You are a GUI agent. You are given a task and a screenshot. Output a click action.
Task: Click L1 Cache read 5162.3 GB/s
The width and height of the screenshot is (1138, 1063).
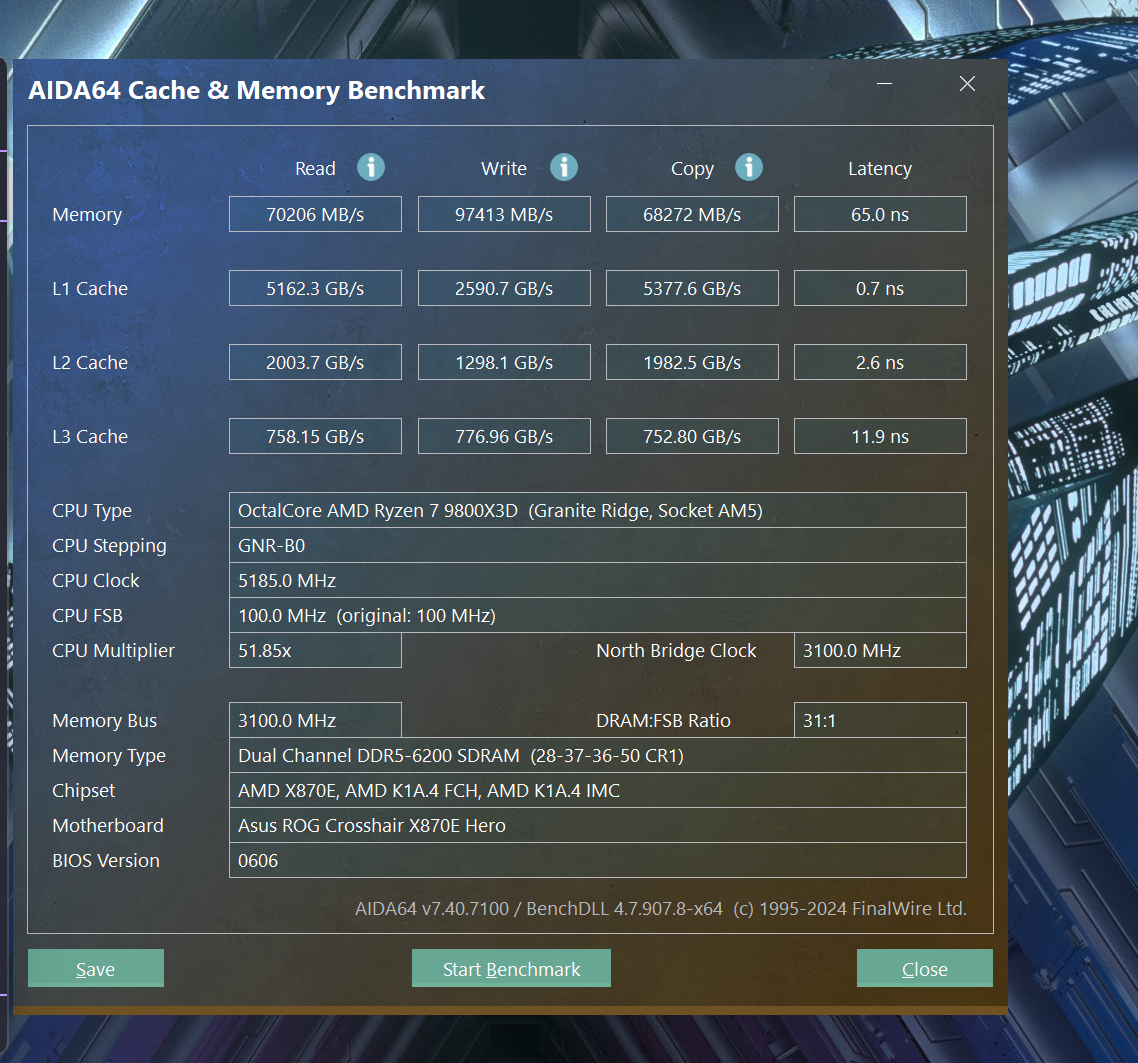pyautogui.click(x=315, y=288)
